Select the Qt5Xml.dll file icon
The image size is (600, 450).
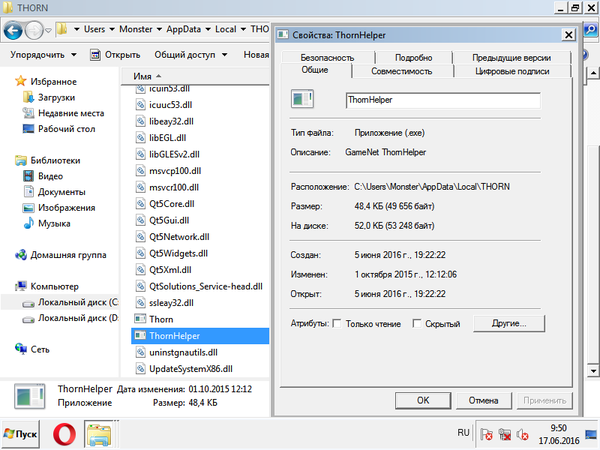click(140, 269)
